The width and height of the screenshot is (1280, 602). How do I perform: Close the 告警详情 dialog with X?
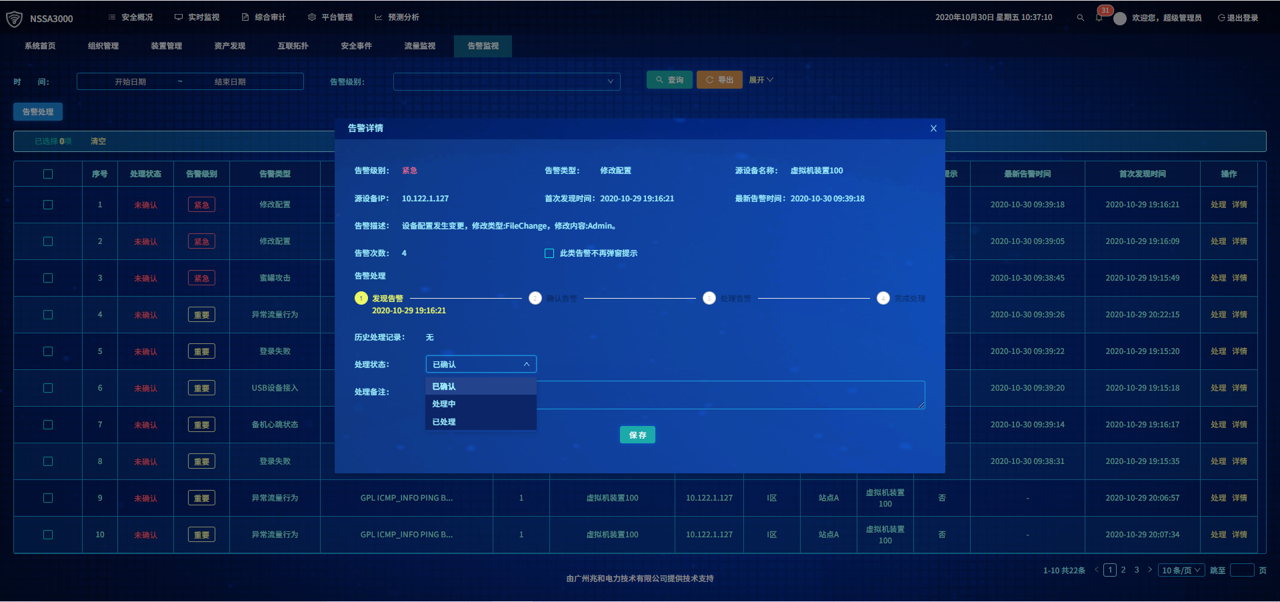pyautogui.click(x=933, y=128)
